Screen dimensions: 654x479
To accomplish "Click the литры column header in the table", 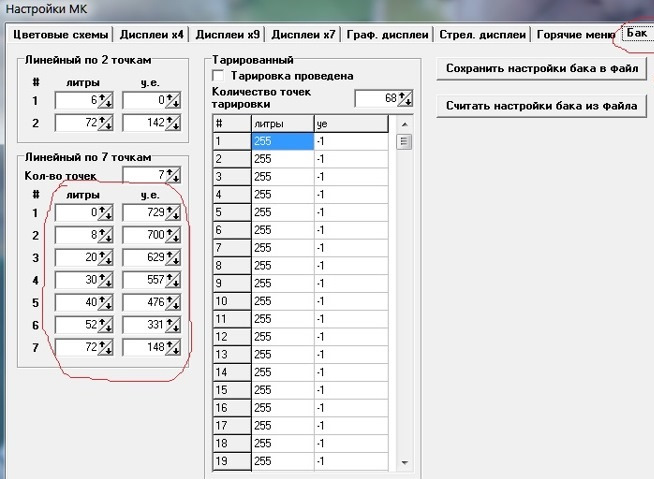I will pos(283,124).
